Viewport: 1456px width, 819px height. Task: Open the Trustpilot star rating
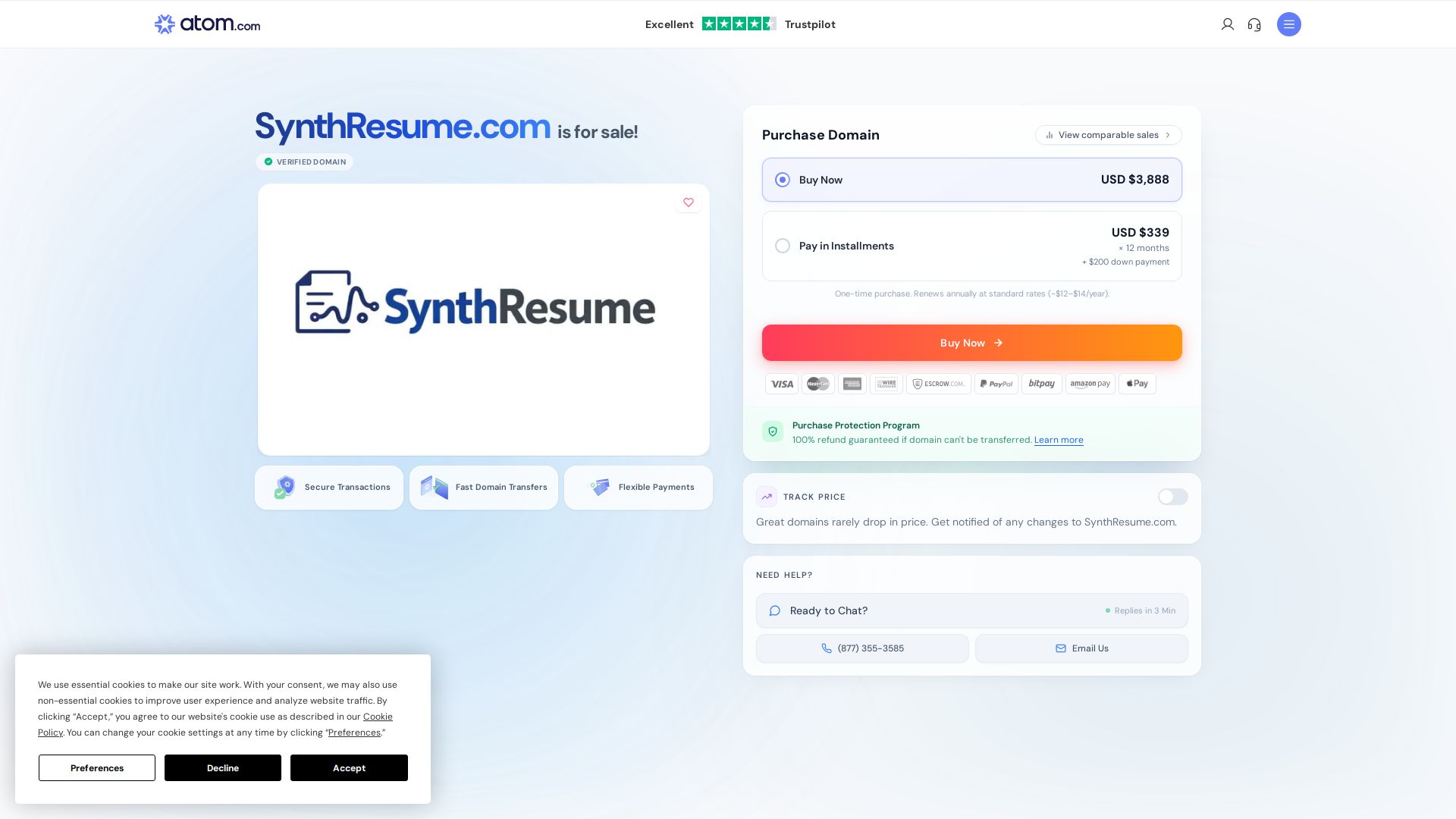click(739, 24)
